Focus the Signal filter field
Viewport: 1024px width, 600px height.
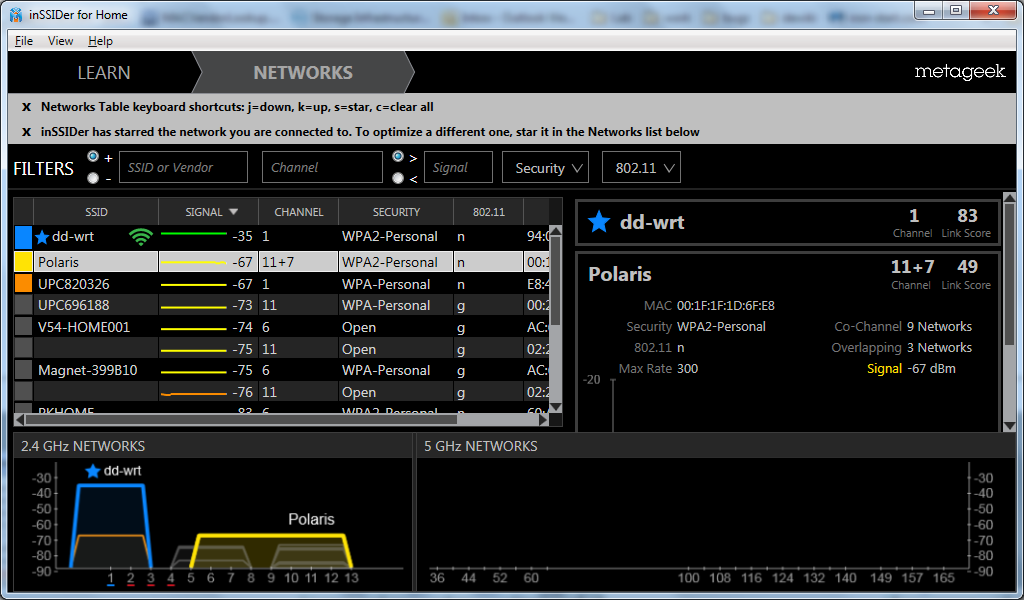(x=458, y=167)
